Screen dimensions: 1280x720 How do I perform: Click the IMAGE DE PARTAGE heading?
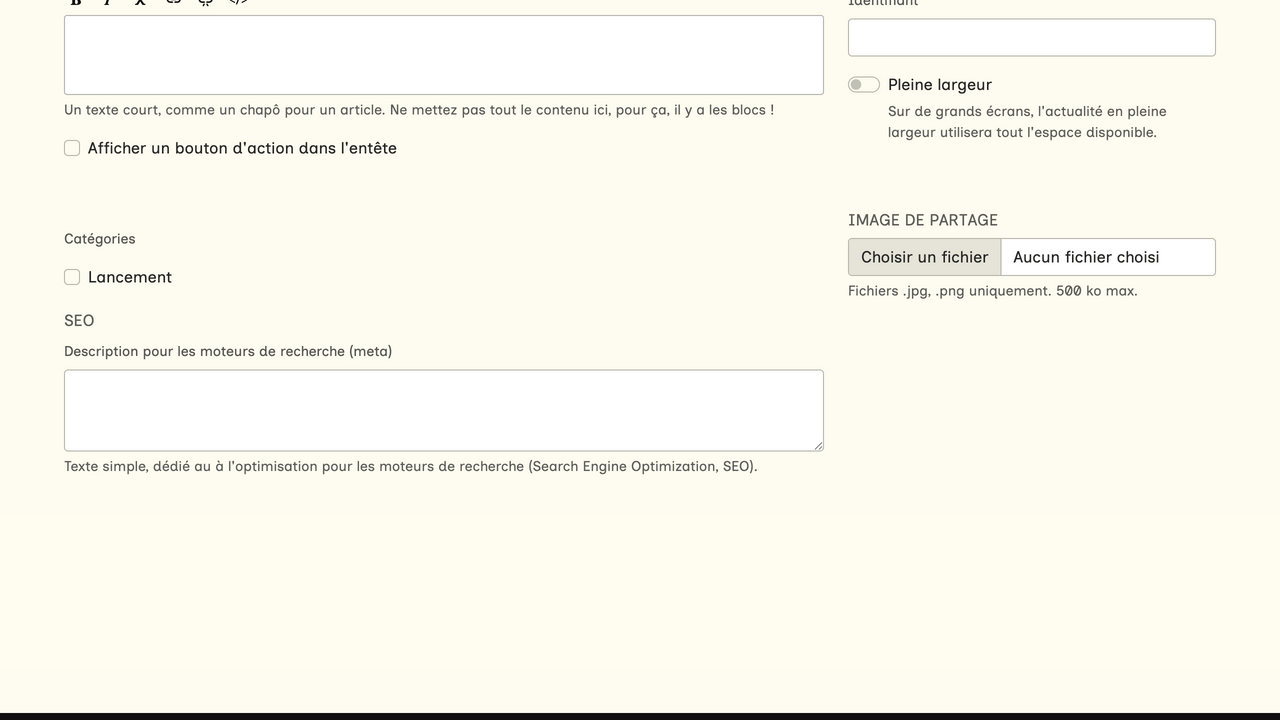[x=922, y=220]
